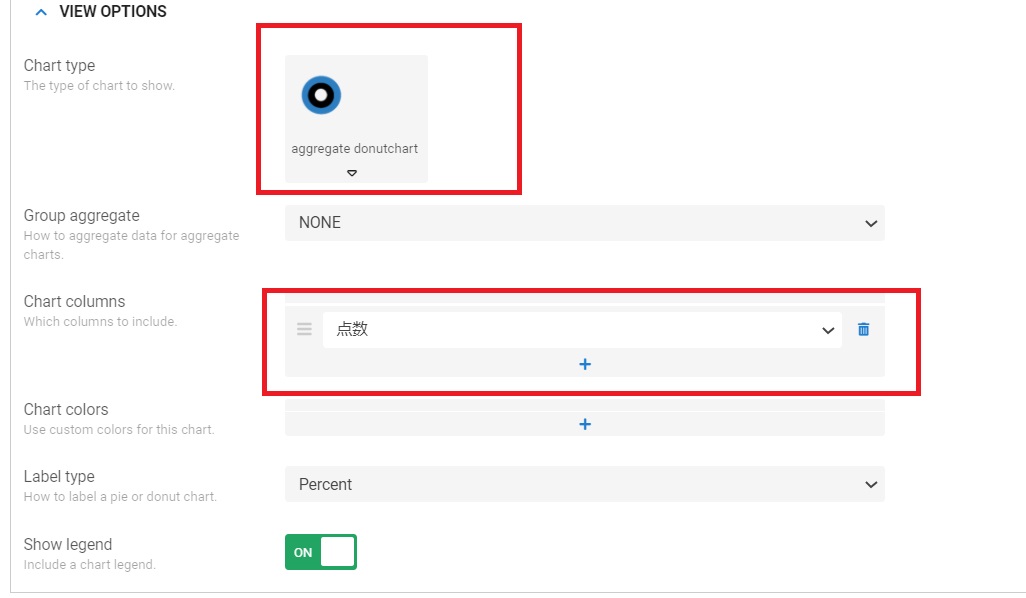Image resolution: width=1026 pixels, height=598 pixels.
Task: Click the 'Label type' label
Action: (59, 476)
